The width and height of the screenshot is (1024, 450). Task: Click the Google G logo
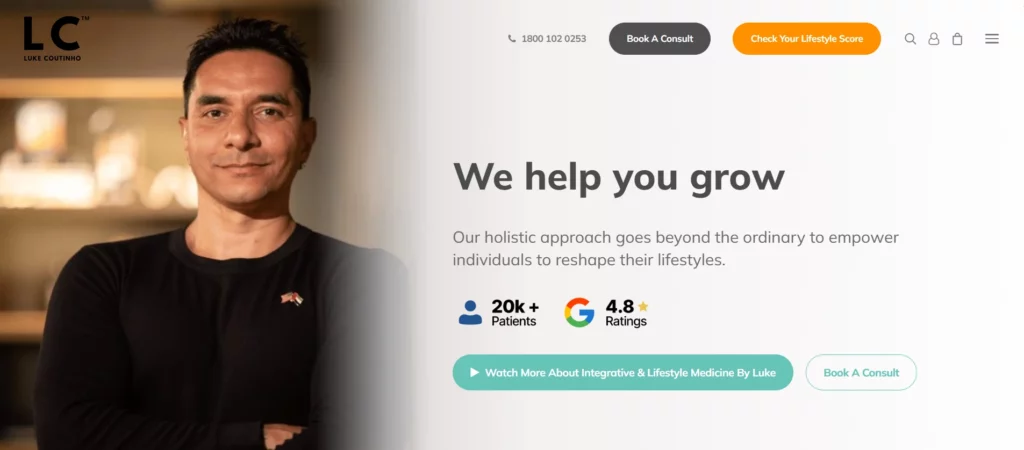579,312
